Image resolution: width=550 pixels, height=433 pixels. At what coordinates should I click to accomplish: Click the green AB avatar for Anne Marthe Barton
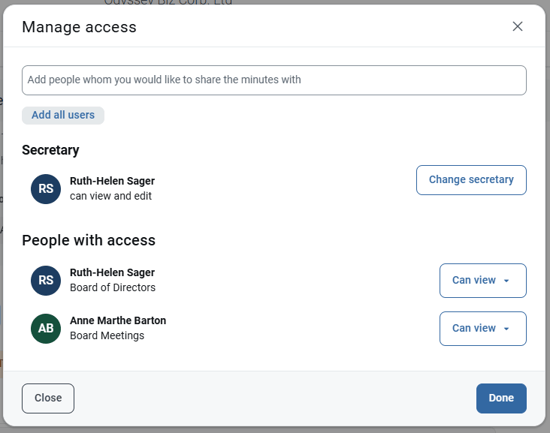(46, 328)
